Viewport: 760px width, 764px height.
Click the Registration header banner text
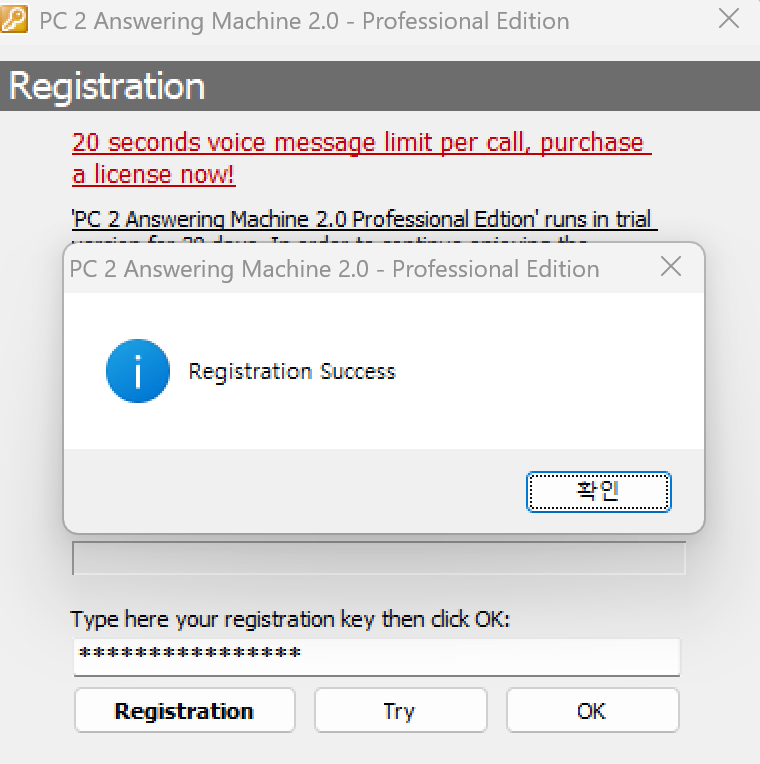click(x=107, y=86)
